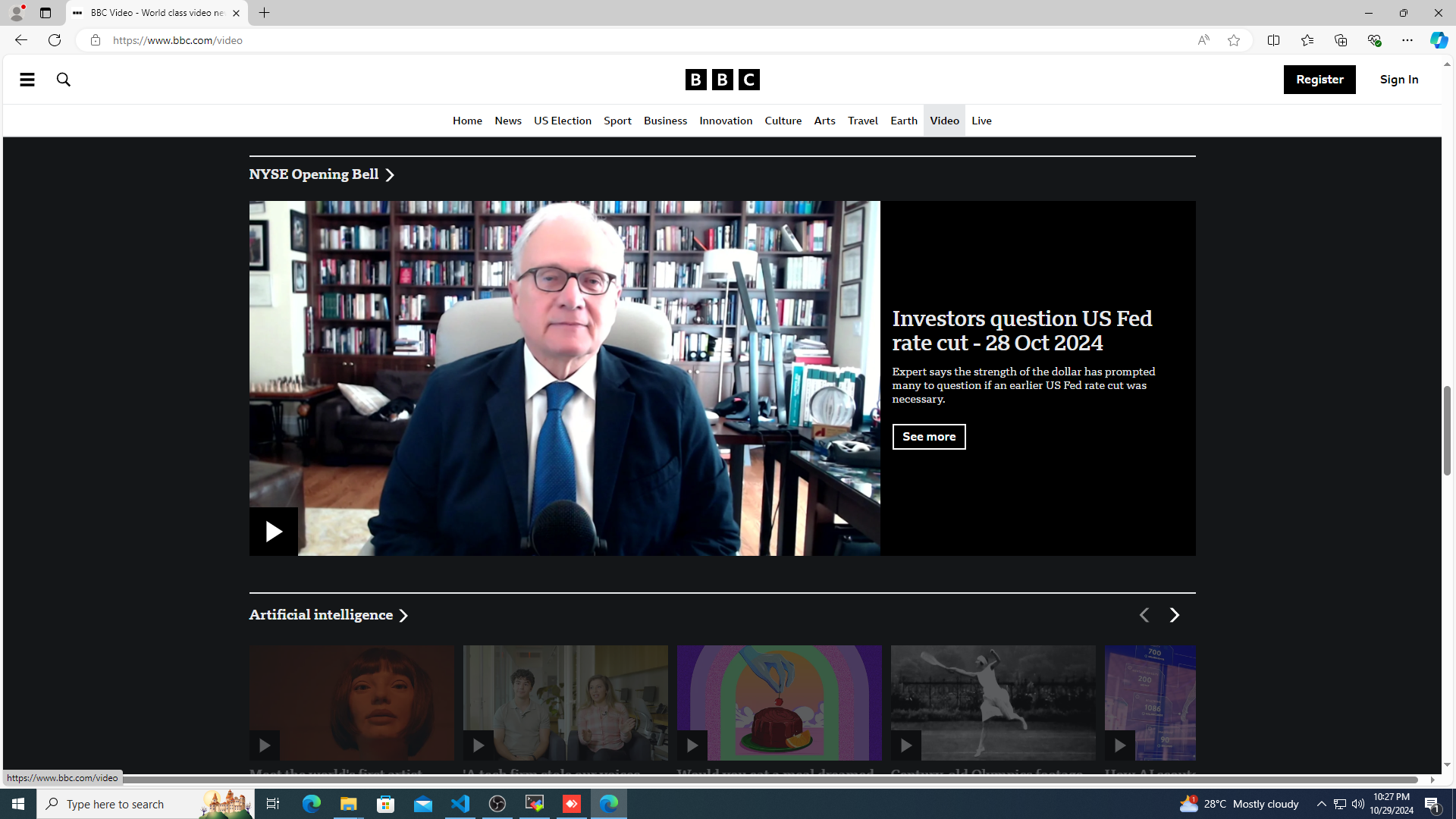
Task: Open Split screen in Edge toolbar
Action: pyautogui.click(x=1273, y=40)
